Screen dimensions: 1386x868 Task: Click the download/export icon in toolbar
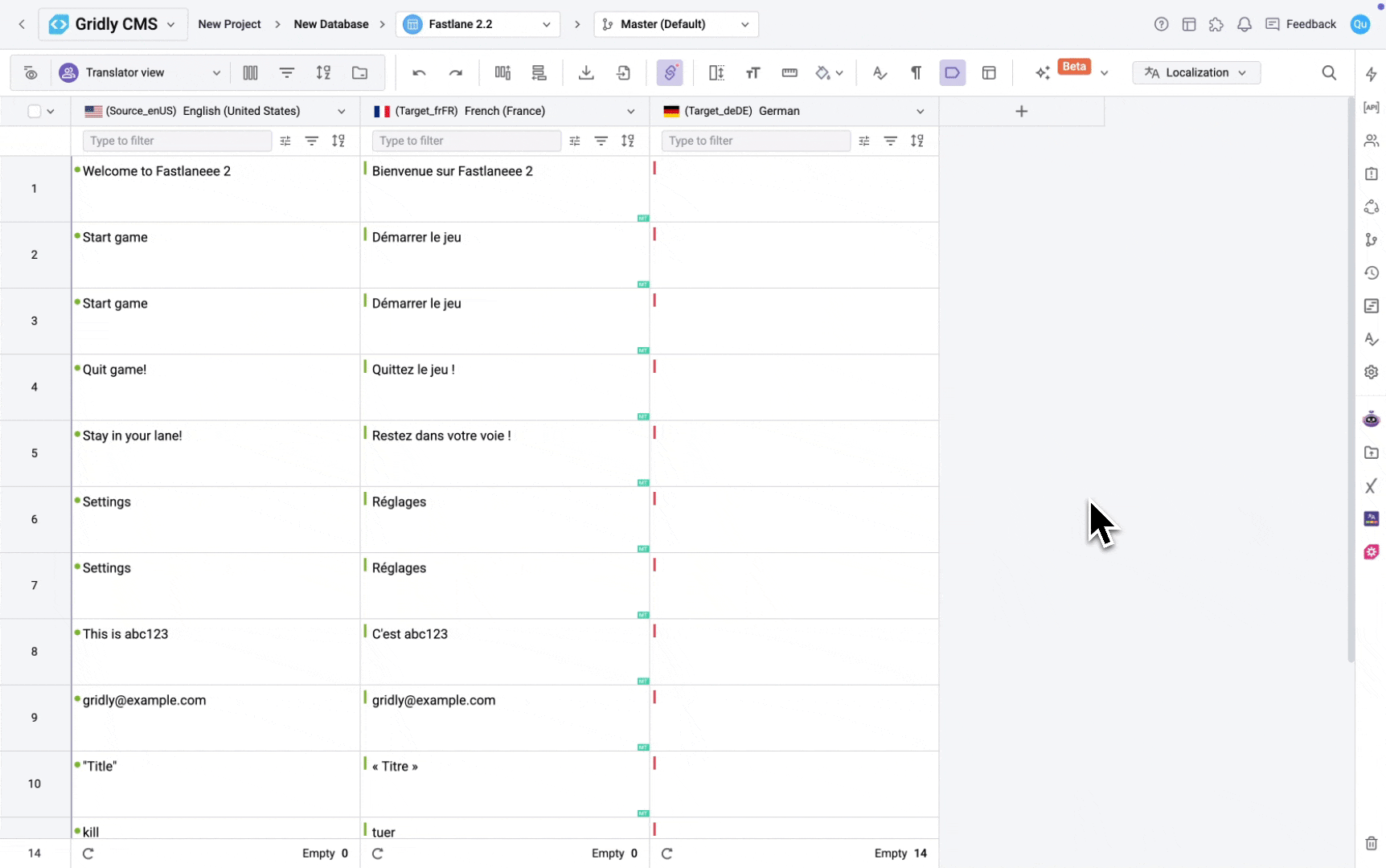point(586,73)
